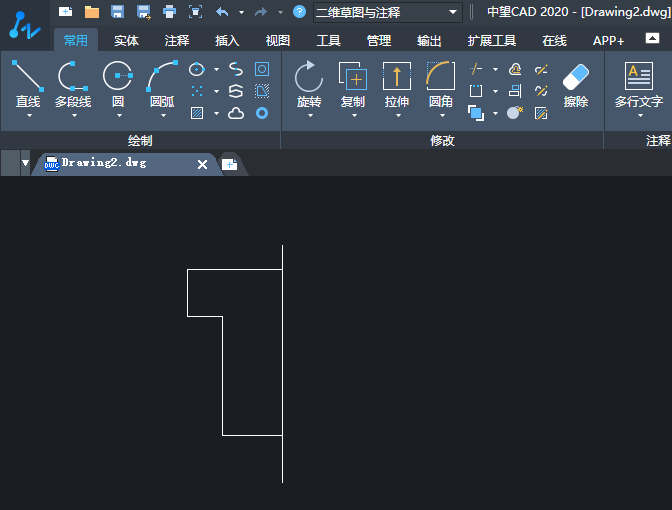
Task: Open the 管理 ribbon tab
Action: click(x=379, y=41)
